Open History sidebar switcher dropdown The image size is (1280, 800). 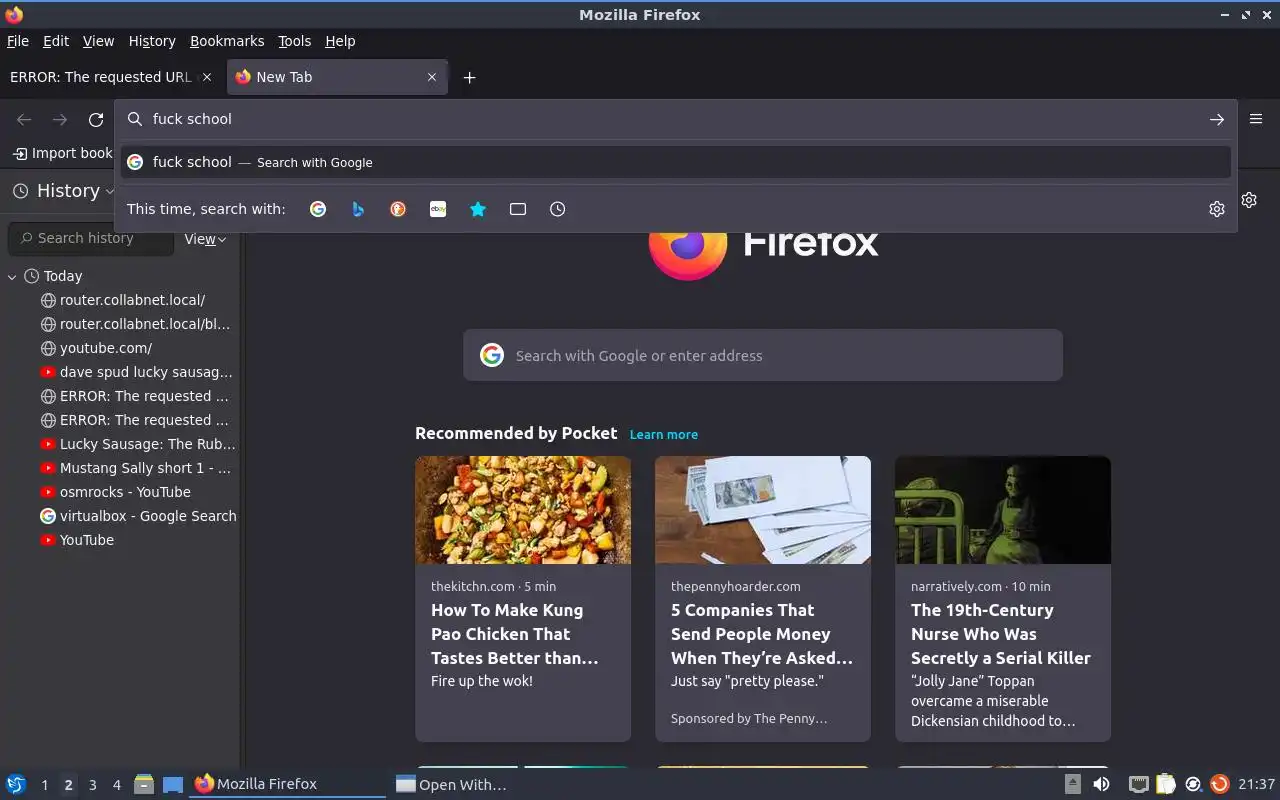tap(63, 190)
